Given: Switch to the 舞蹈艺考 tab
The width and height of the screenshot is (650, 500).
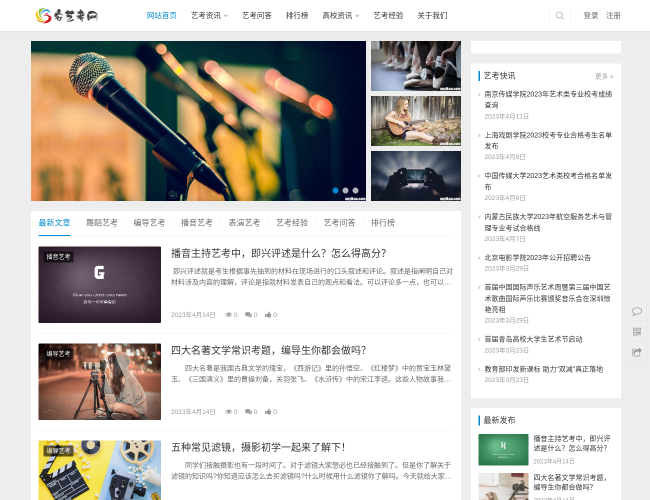Looking at the screenshot, I should [x=102, y=223].
